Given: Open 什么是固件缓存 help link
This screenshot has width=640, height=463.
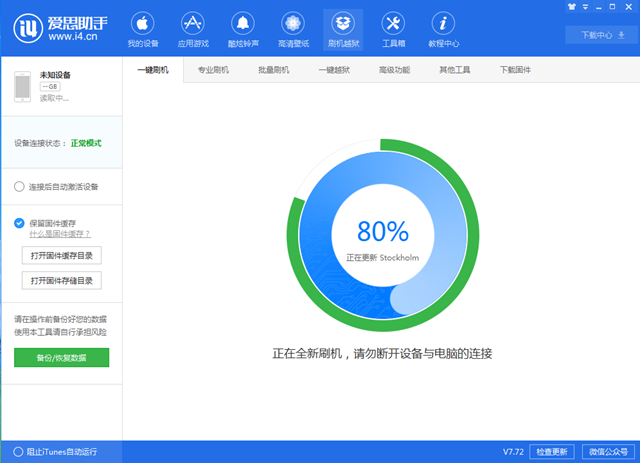Looking at the screenshot, I should point(60,234).
